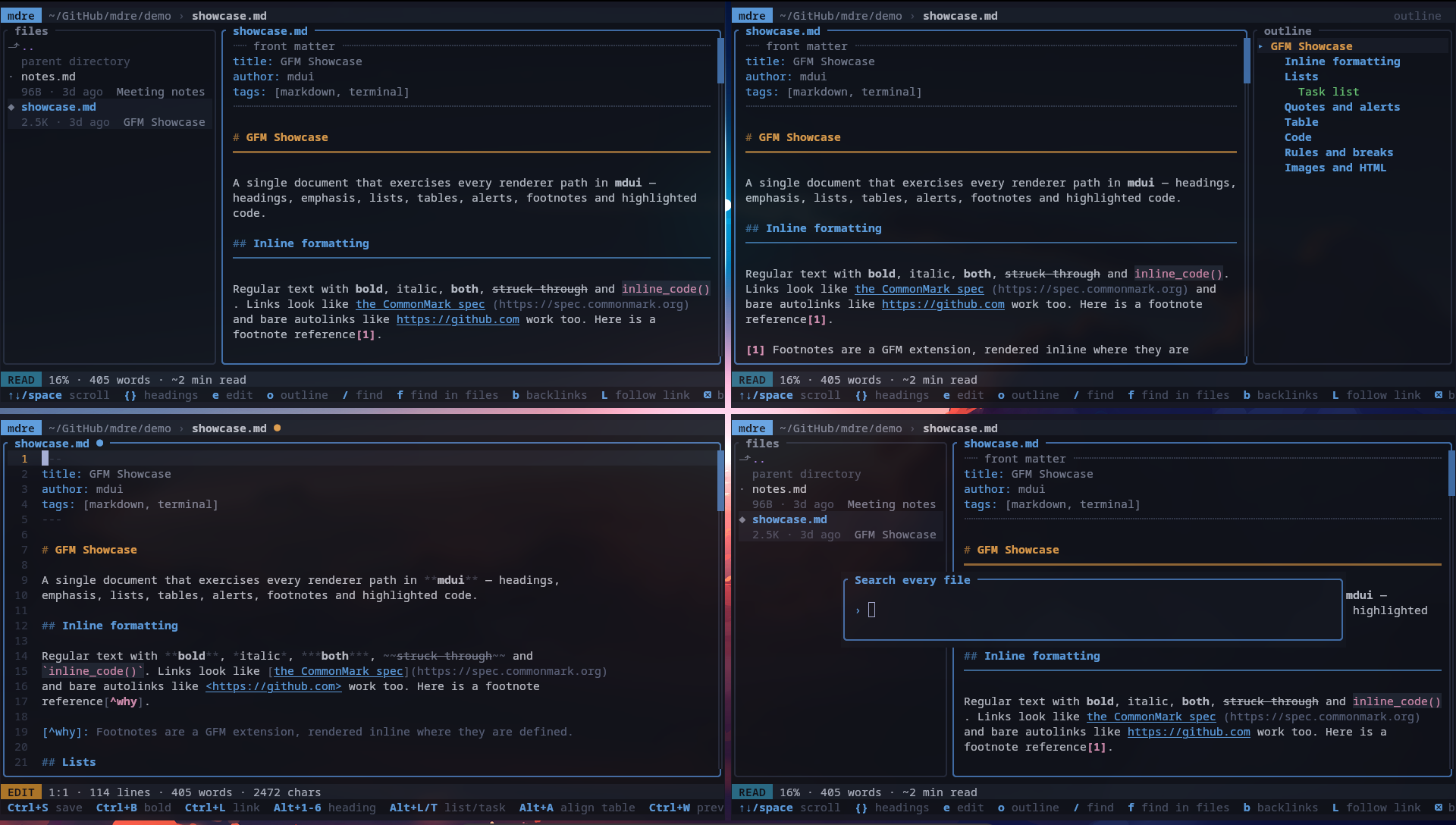1456x825 pixels.
Task: Click Alt+1-6 heading hint in editor footer
Action: point(325,808)
